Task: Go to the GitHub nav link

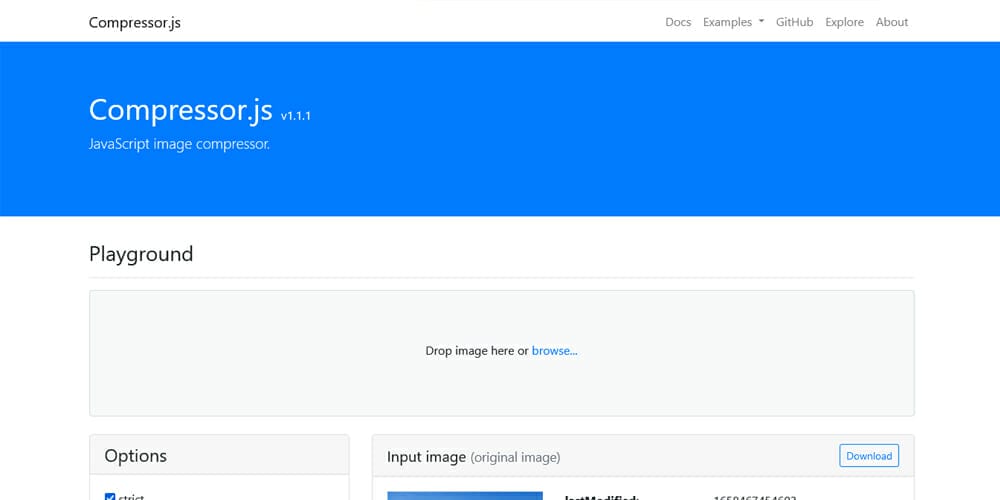Action: point(795,22)
